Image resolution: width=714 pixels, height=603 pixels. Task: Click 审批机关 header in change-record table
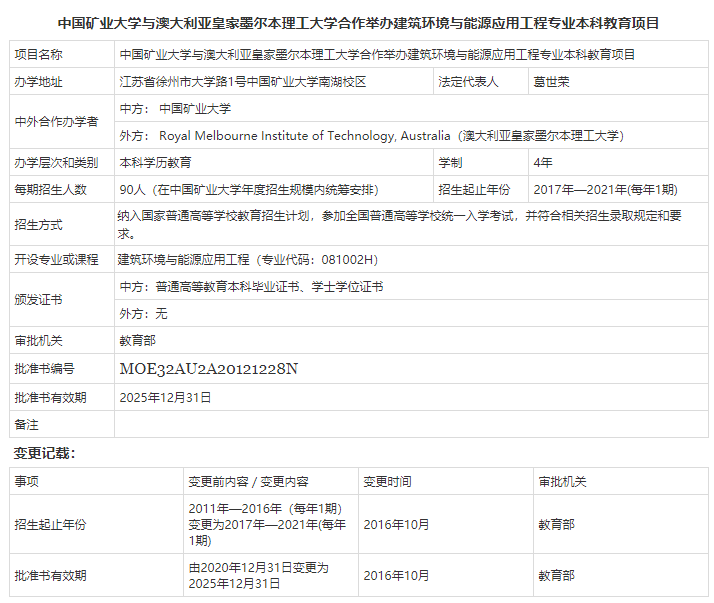click(621, 481)
